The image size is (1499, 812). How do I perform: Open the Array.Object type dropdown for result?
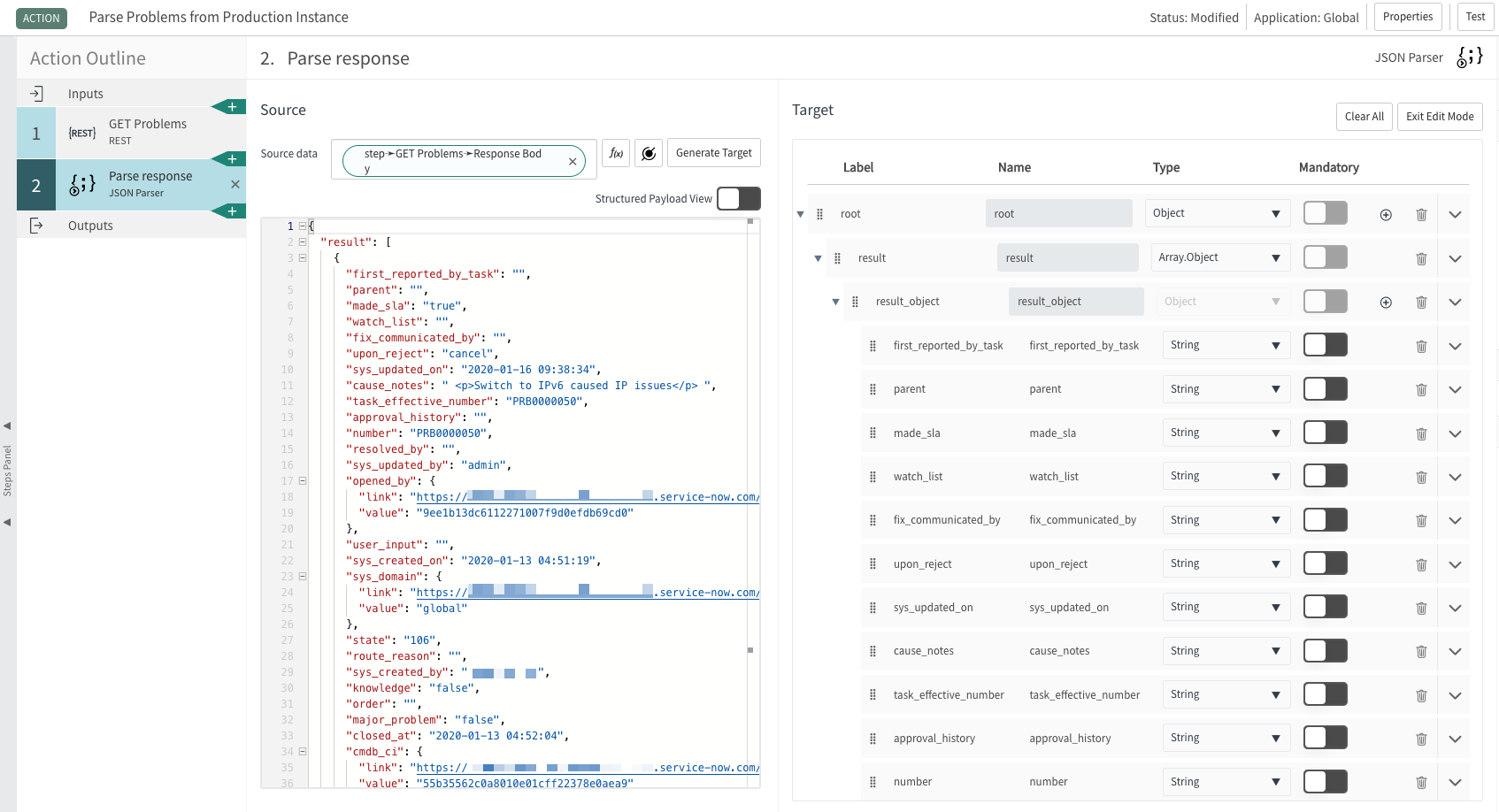pyautogui.click(x=1220, y=257)
